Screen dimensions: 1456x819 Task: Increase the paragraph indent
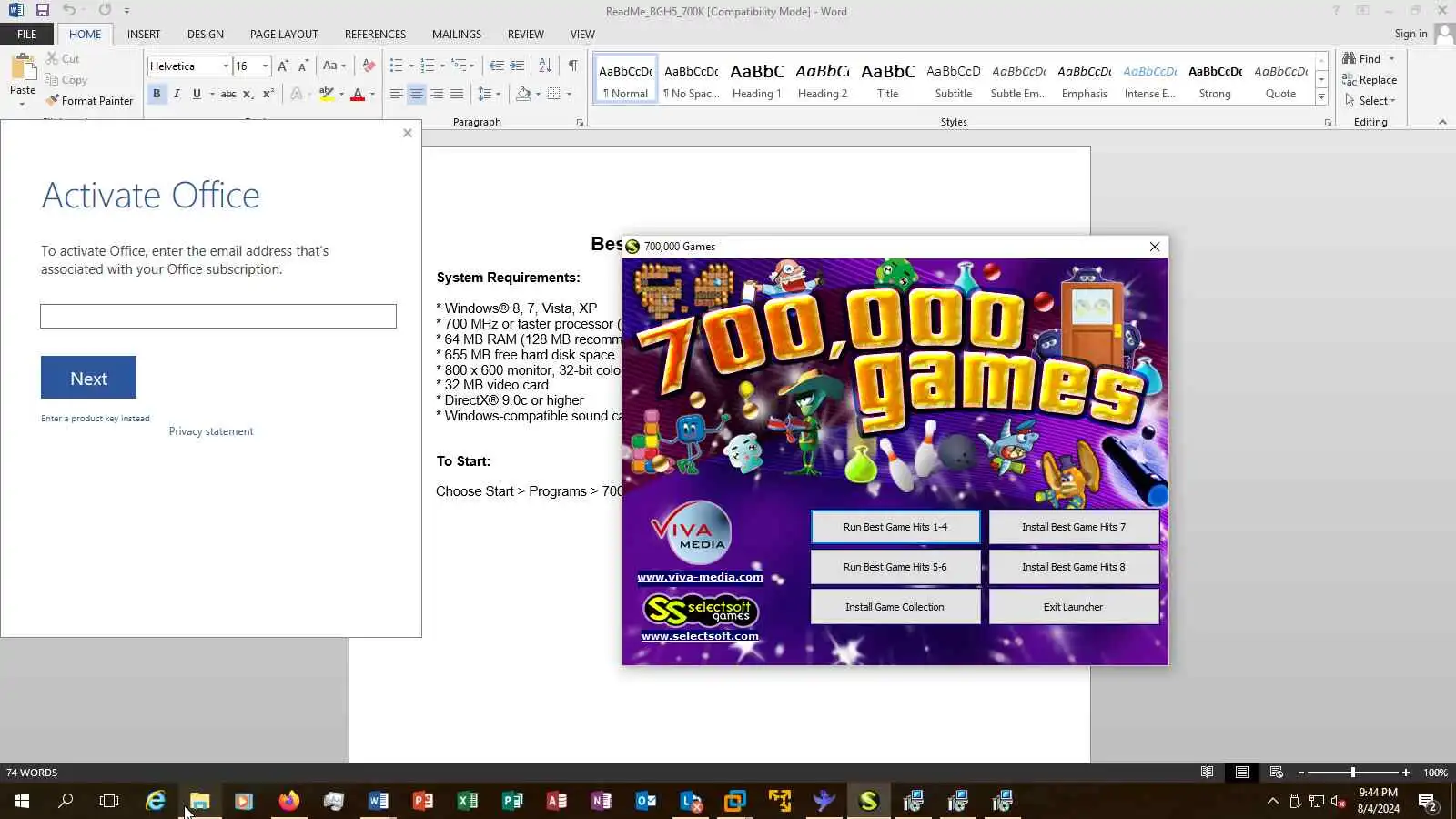point(517,66)
